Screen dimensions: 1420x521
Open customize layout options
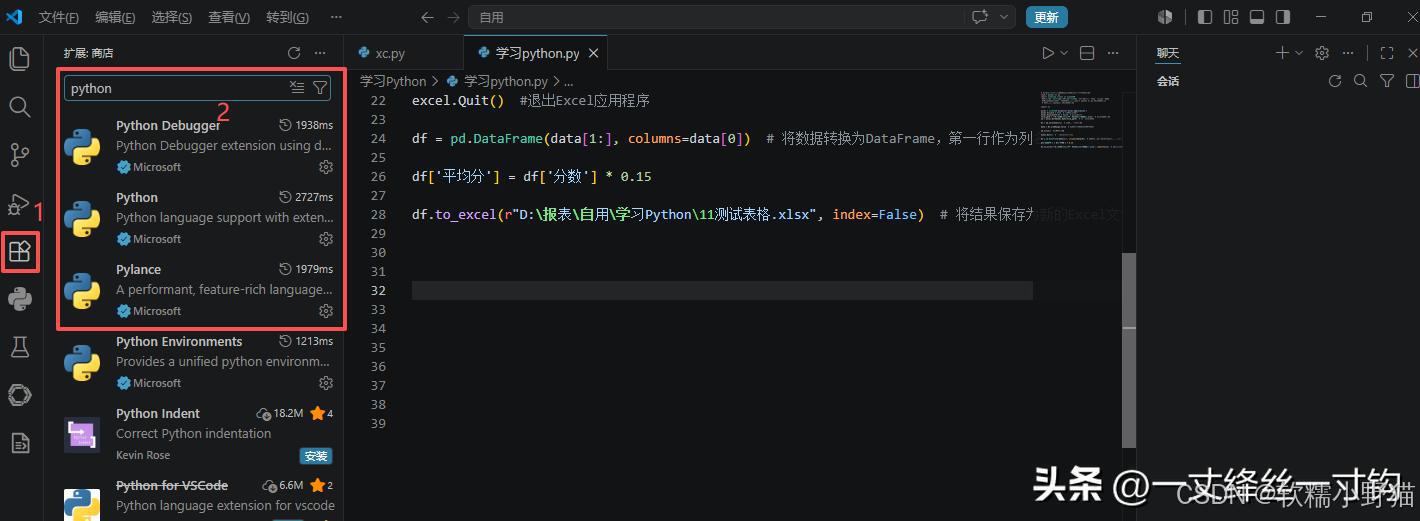point(1231,17)
